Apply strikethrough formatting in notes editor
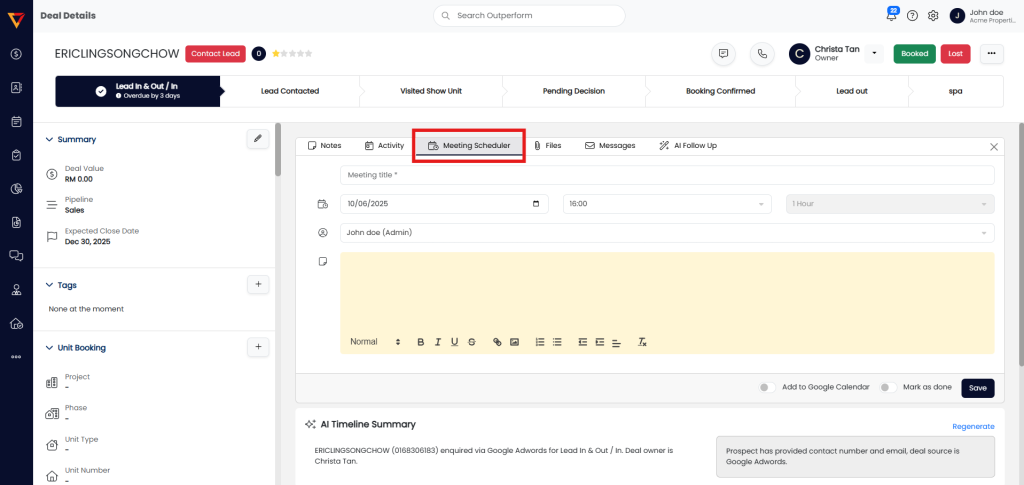Viewport: 1024px width, 485px height. click(x=472, y=342)
